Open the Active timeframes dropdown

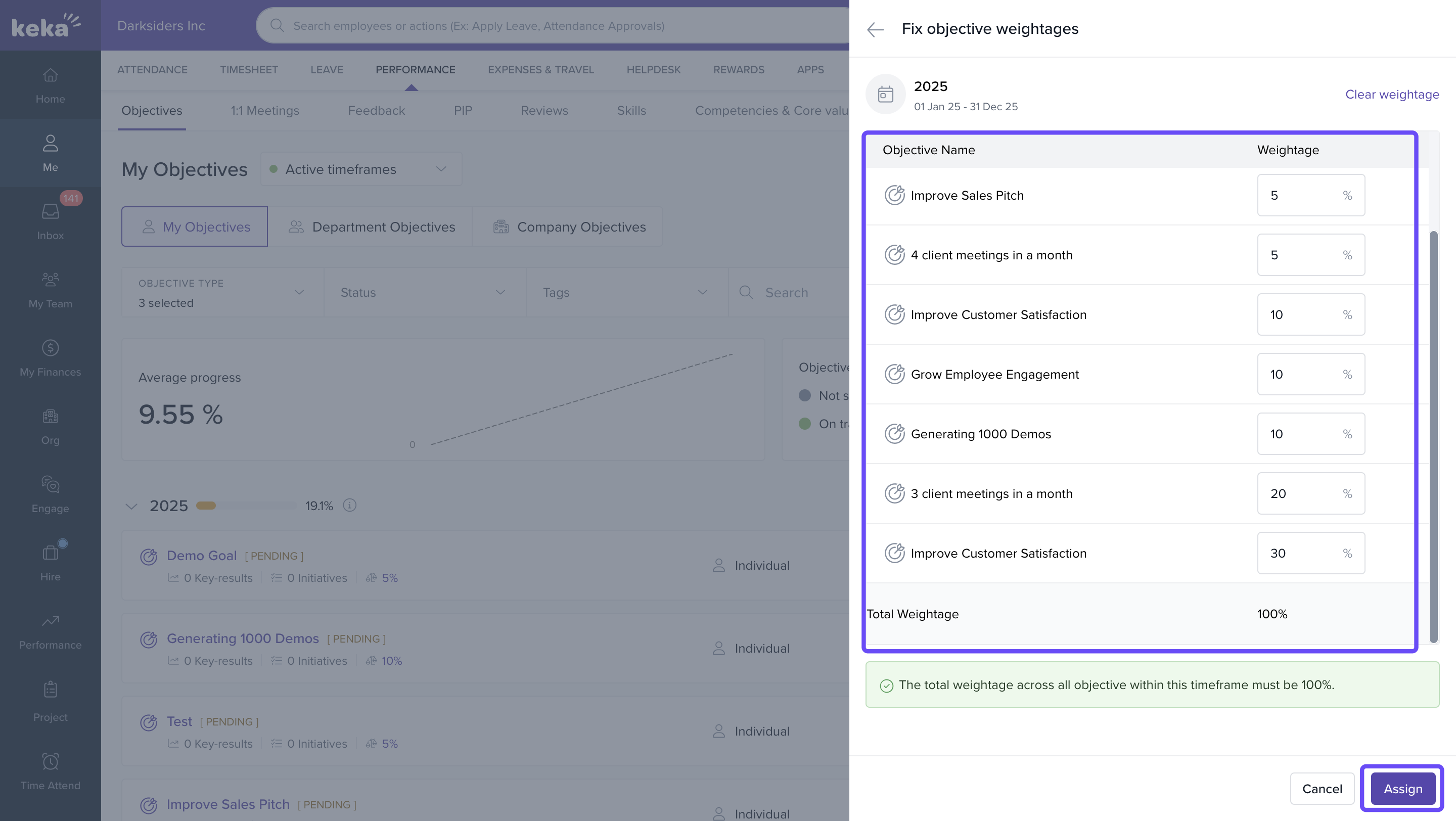pyautogui.click(x=361, y=169)
